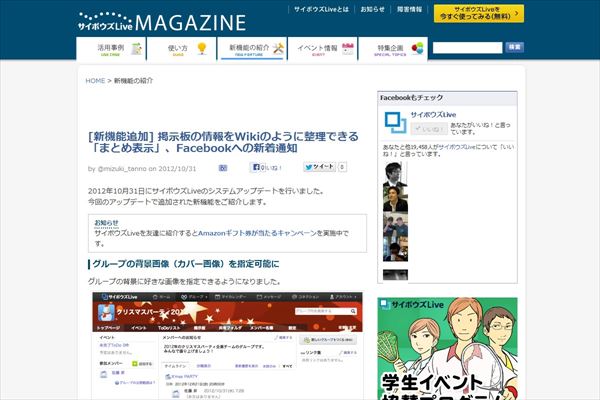The image size is (600, 400).
Task: Switch to the 特集企画 tab
Action: [x=393, y=49]
